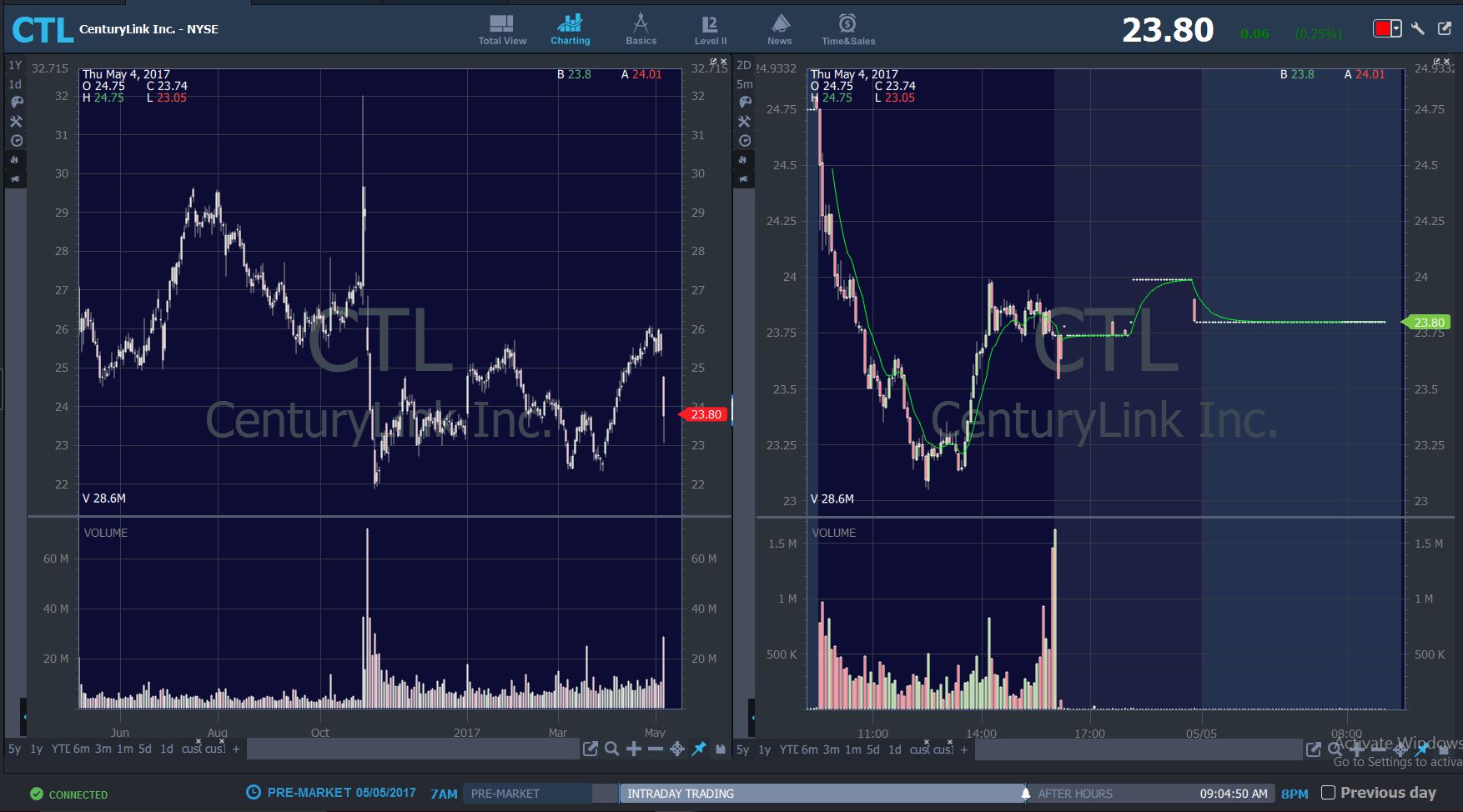Open the Level II tab
Viewport: 1463px width, 812px height.
711,29
